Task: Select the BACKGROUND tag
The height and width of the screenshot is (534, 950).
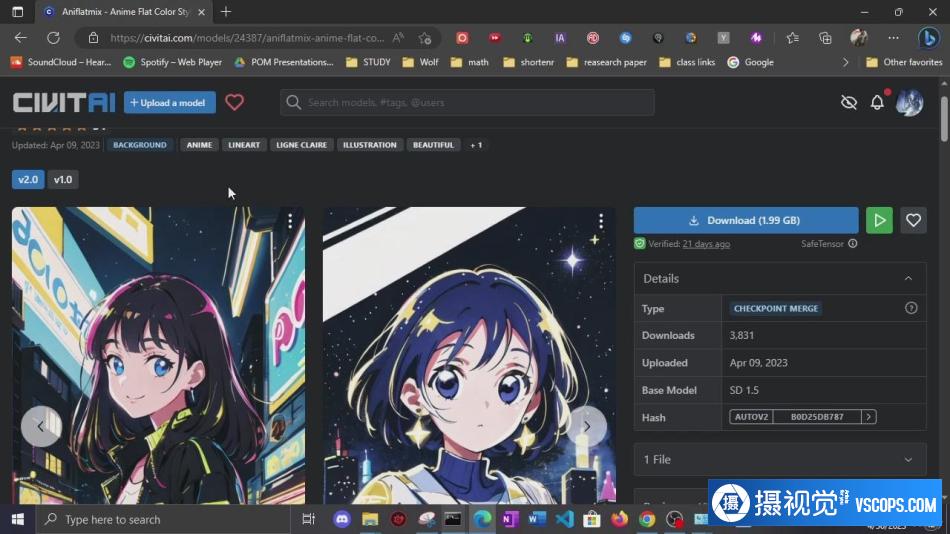Action: [139, 145]
